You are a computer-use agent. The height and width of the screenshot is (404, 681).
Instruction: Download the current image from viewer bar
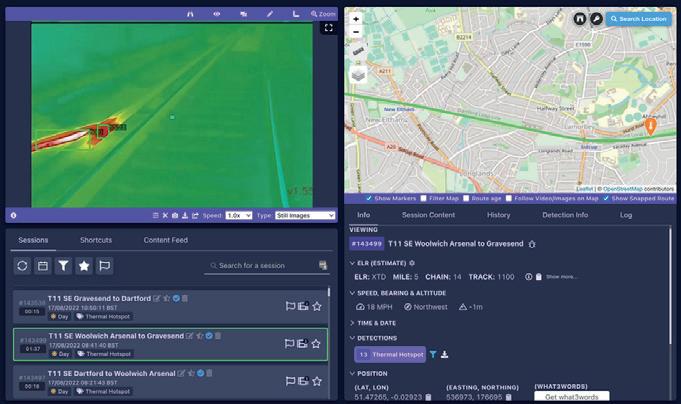point(185,215)
